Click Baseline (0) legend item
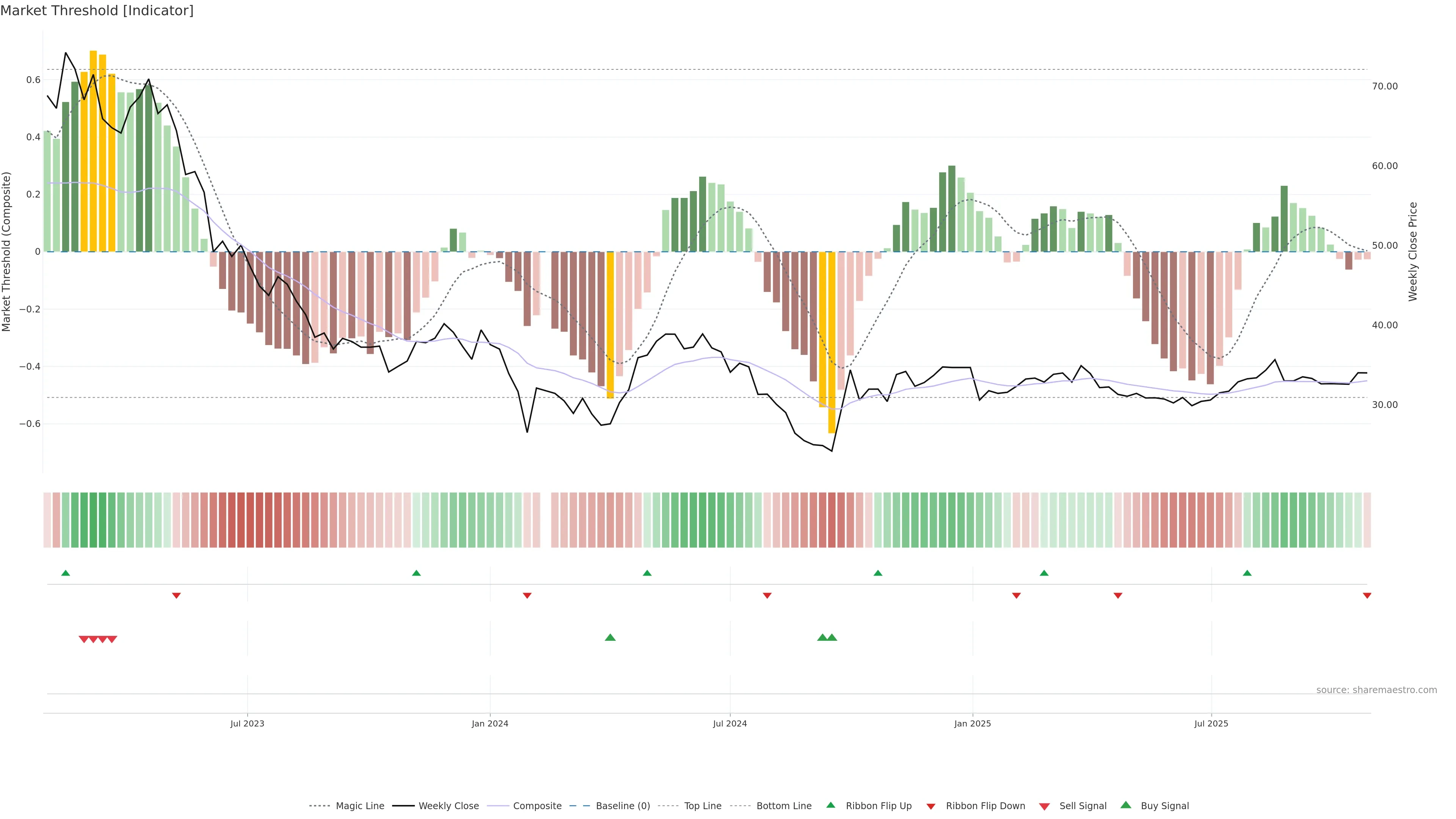The width and height of the screenshot is (1456, 819). point(622,806)
